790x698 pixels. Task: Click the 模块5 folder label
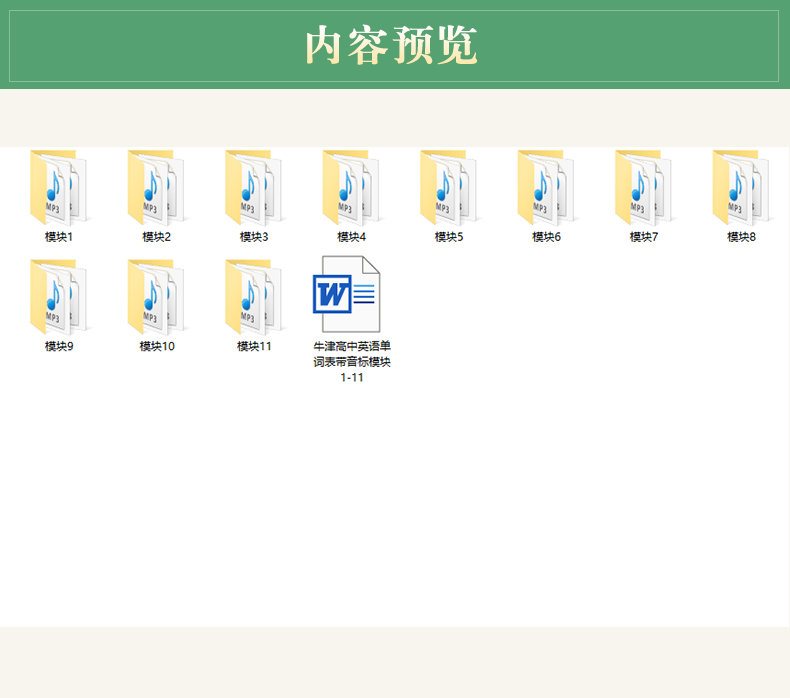point(449,237)
